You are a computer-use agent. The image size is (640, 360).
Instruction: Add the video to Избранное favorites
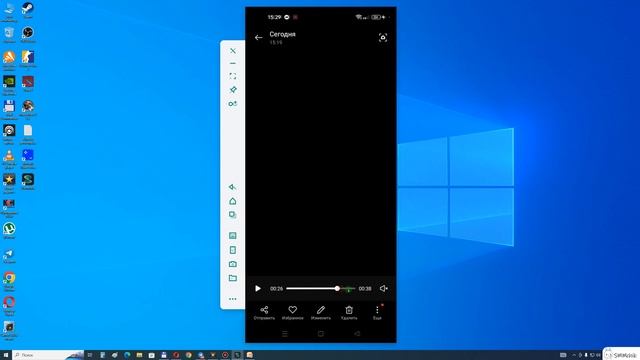pyautogui.click(x=293, y=313)
